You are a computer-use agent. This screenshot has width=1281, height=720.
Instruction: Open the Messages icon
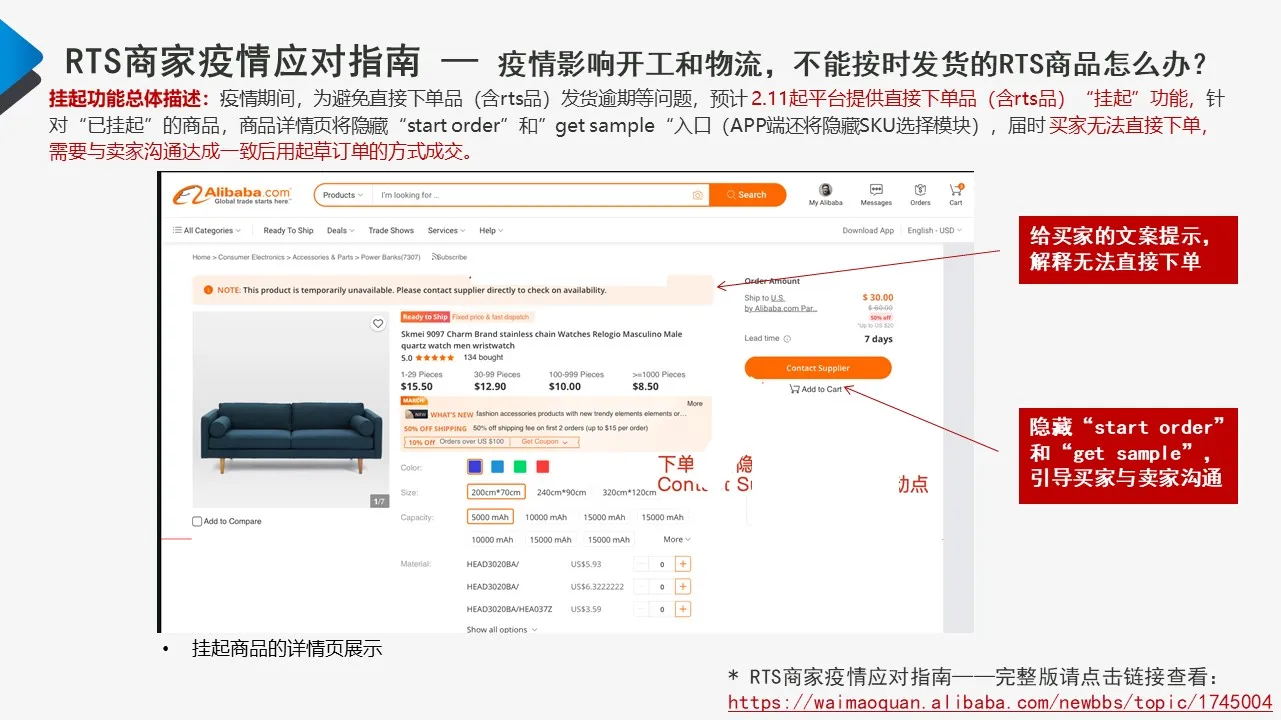[x=876, y=190]
